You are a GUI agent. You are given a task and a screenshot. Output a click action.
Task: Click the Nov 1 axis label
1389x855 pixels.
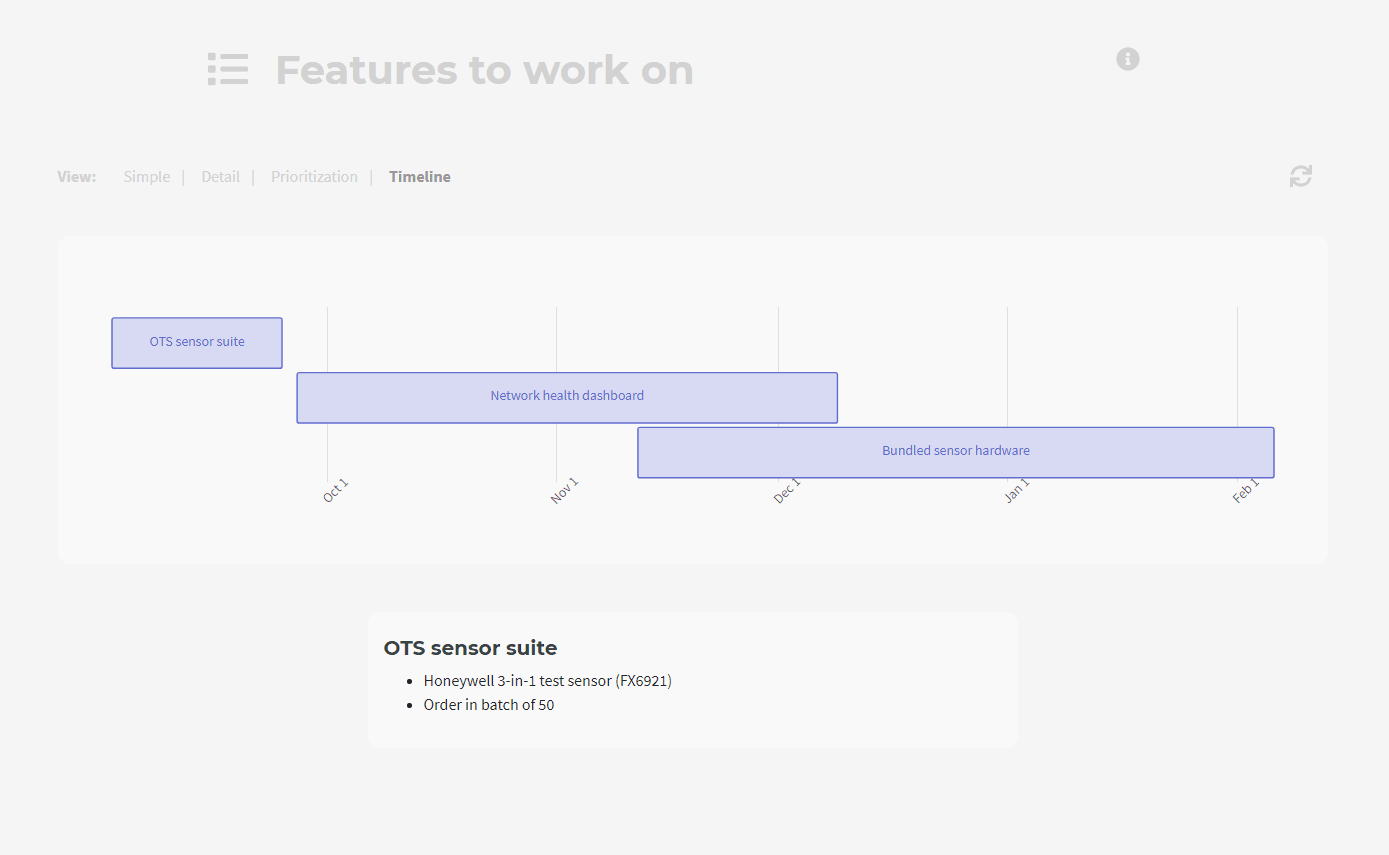pos(565,490)
